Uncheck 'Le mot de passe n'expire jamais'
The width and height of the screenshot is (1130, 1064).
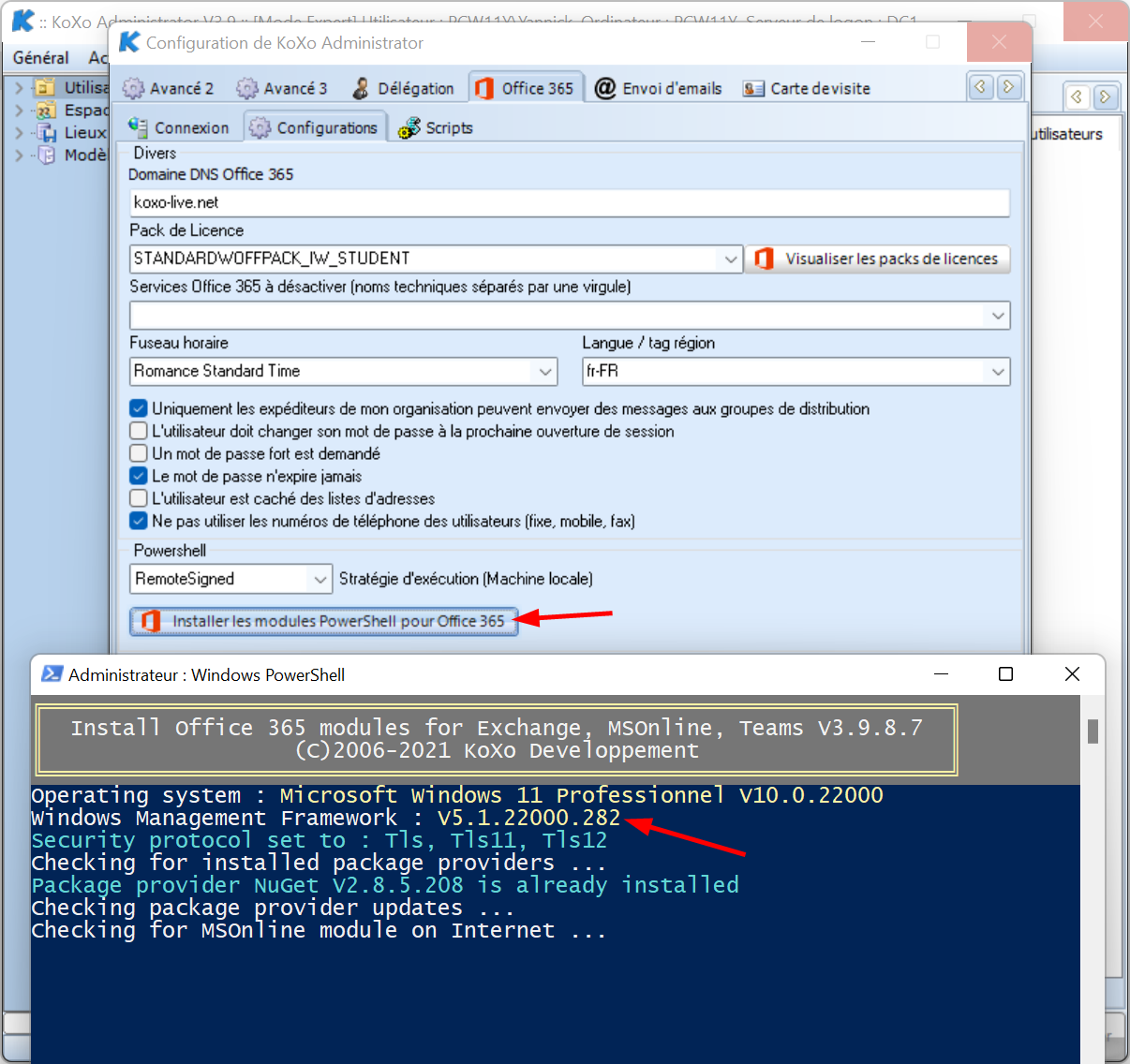[x=139, y=476]
